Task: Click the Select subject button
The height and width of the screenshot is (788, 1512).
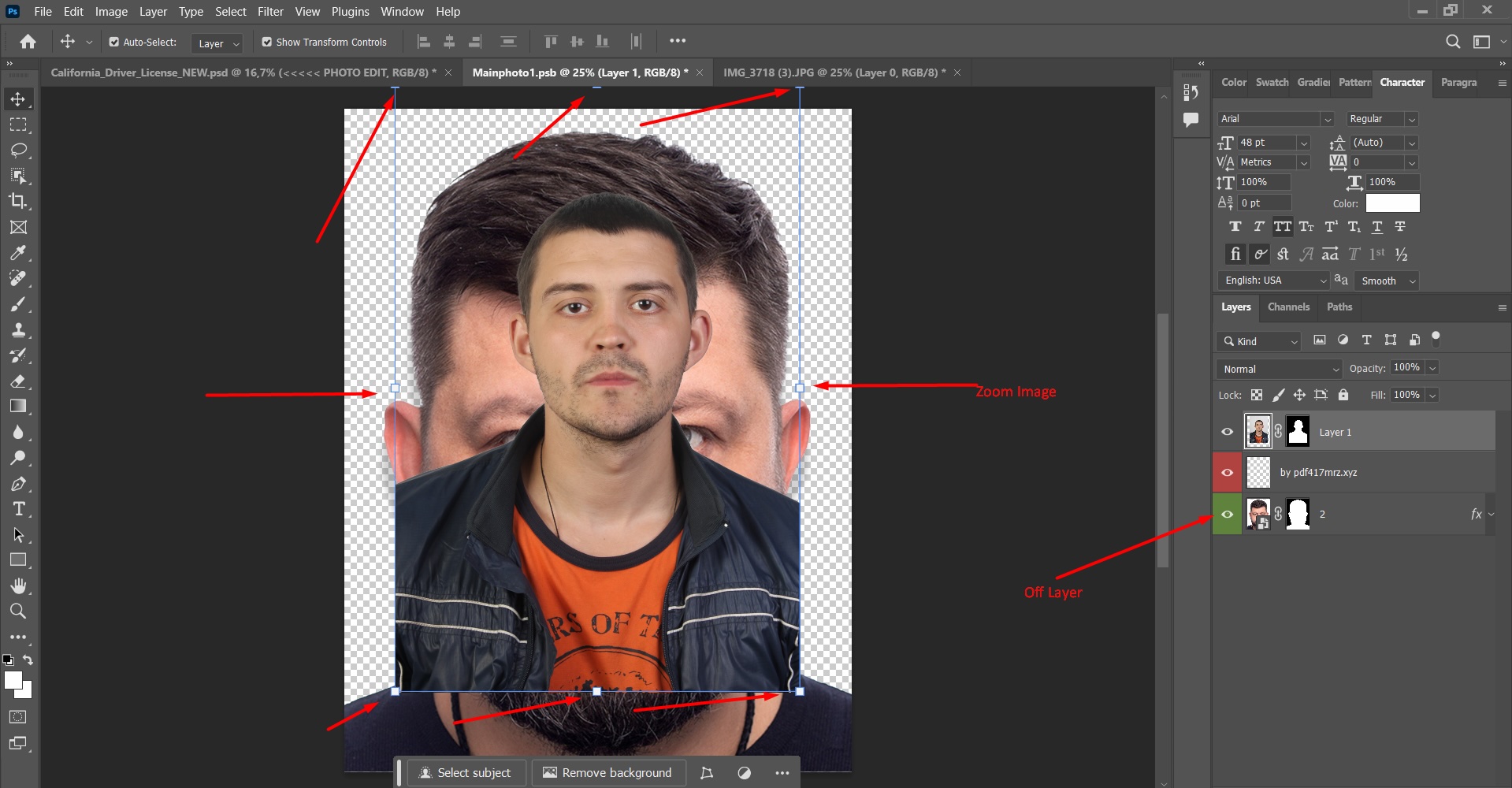Action: pyautogui.click(x=465, y=773)
